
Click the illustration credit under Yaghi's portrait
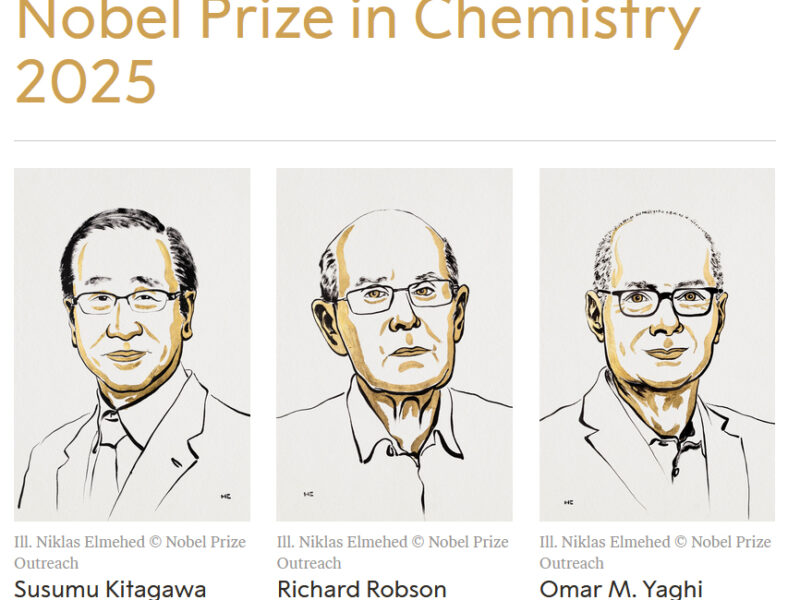tap(655, 552)
